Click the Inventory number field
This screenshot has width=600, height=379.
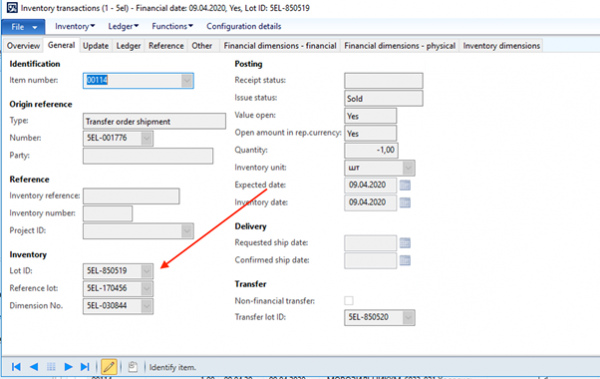coord(108,214)
